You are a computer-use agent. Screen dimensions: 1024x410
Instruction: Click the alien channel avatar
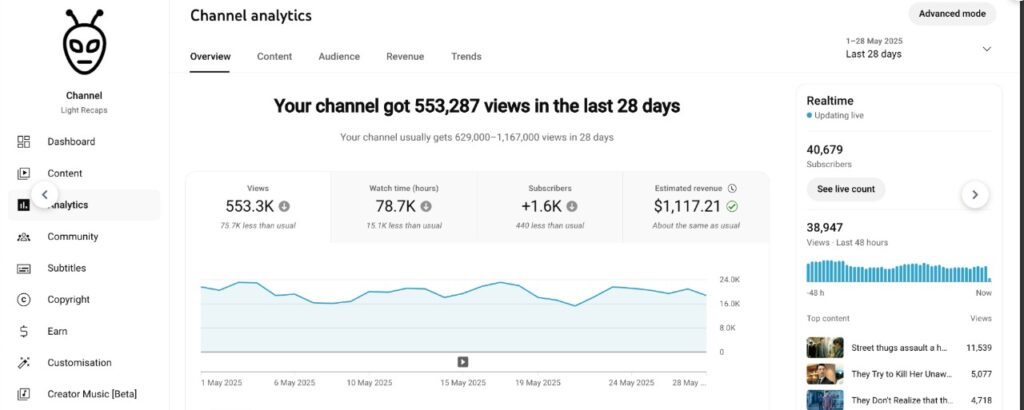[84, 44]
